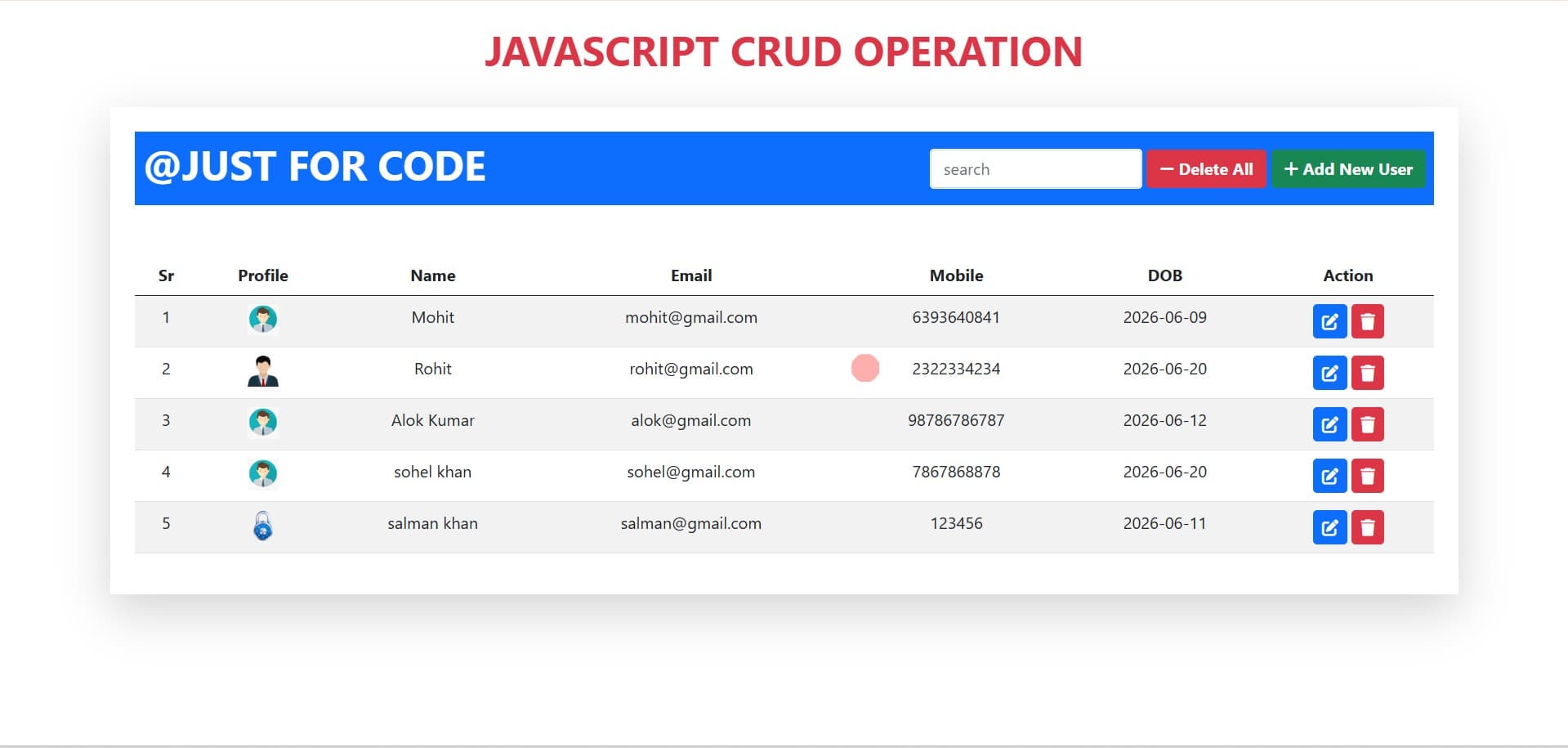
Task: Click serial number 4 in sohel khan's row
Action: (x=166, y=472)
